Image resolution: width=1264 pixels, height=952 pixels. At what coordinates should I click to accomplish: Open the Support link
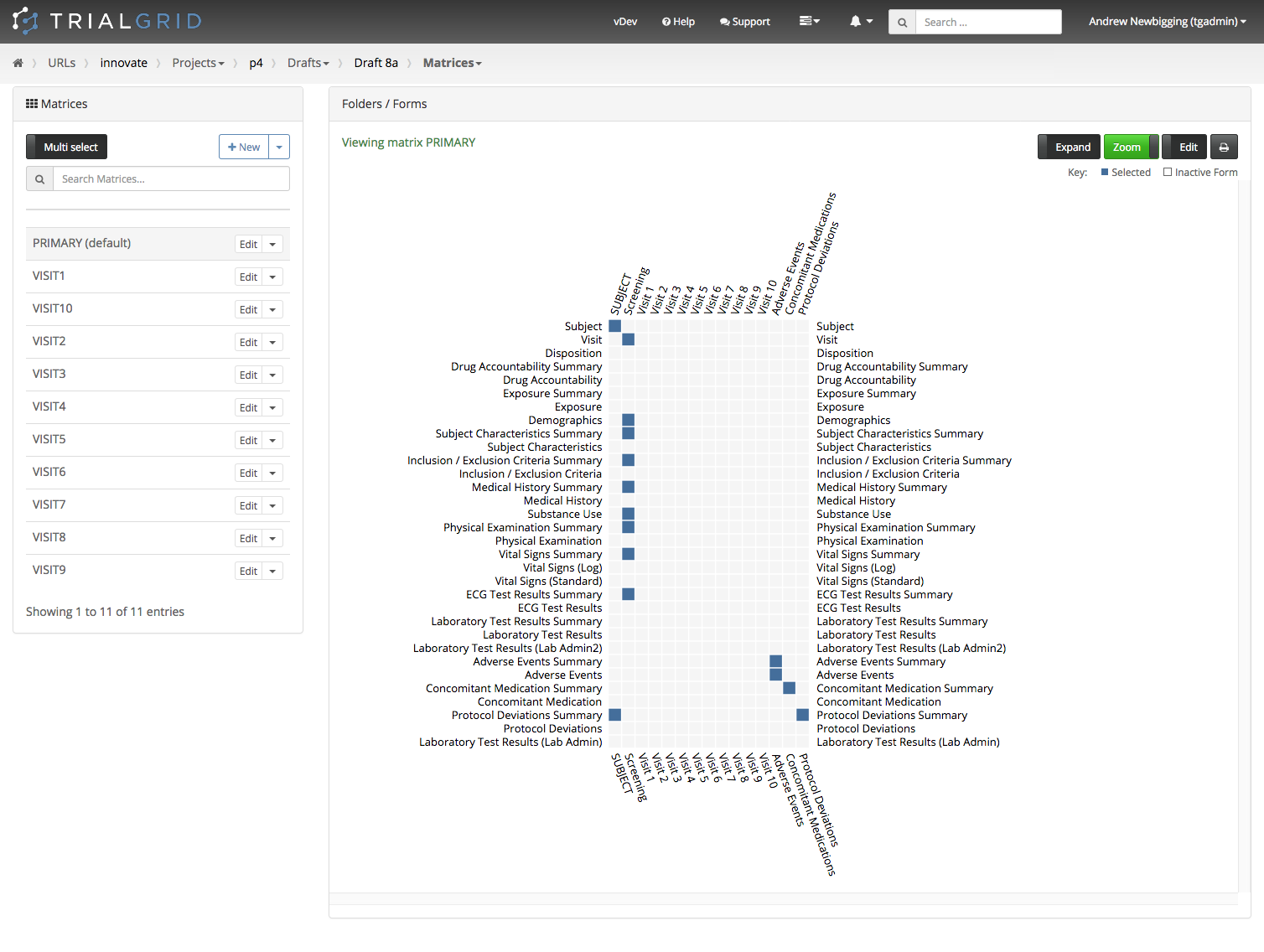point(744,22)
